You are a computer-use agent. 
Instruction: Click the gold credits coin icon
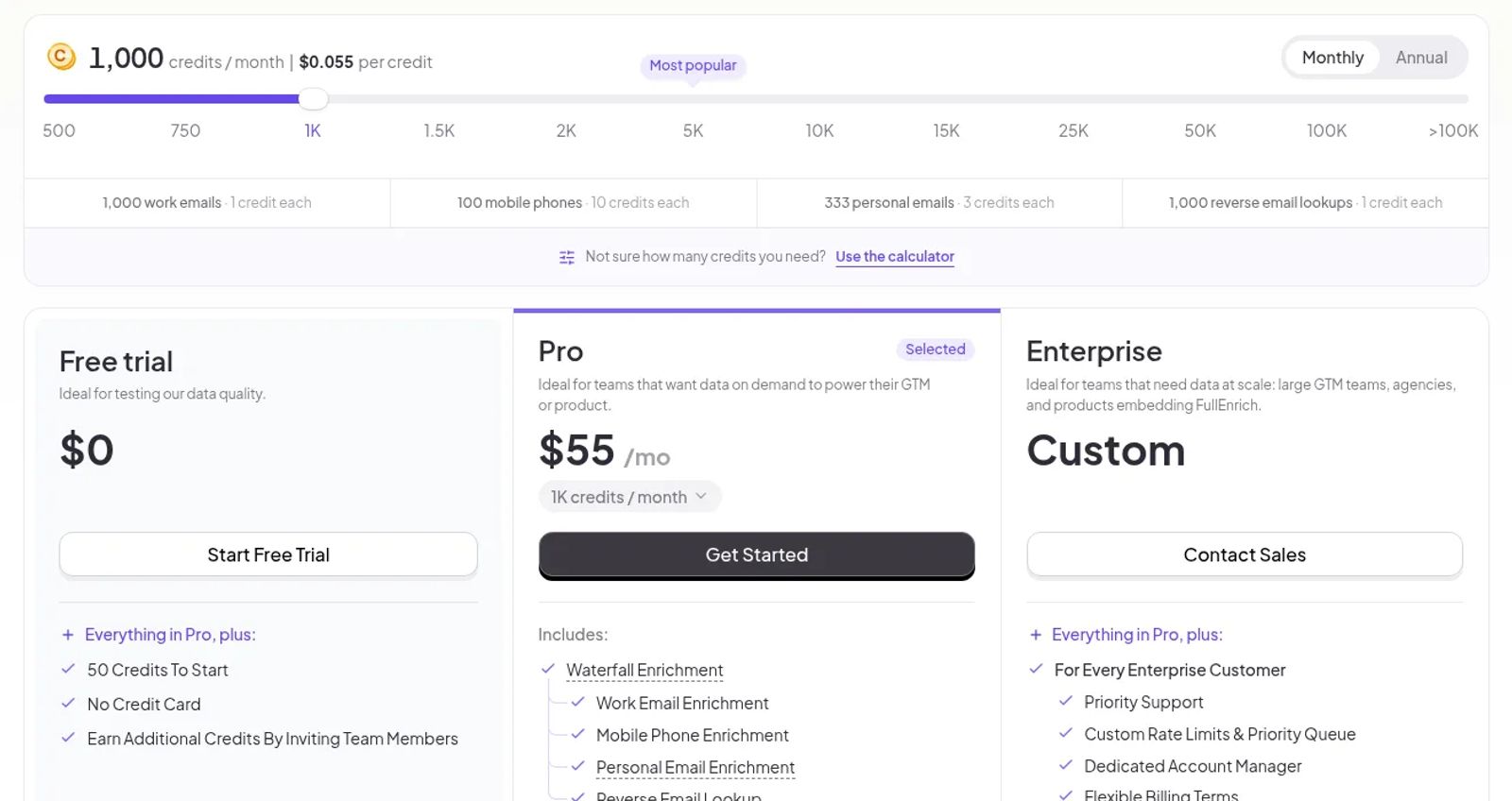tap(61, 57)
